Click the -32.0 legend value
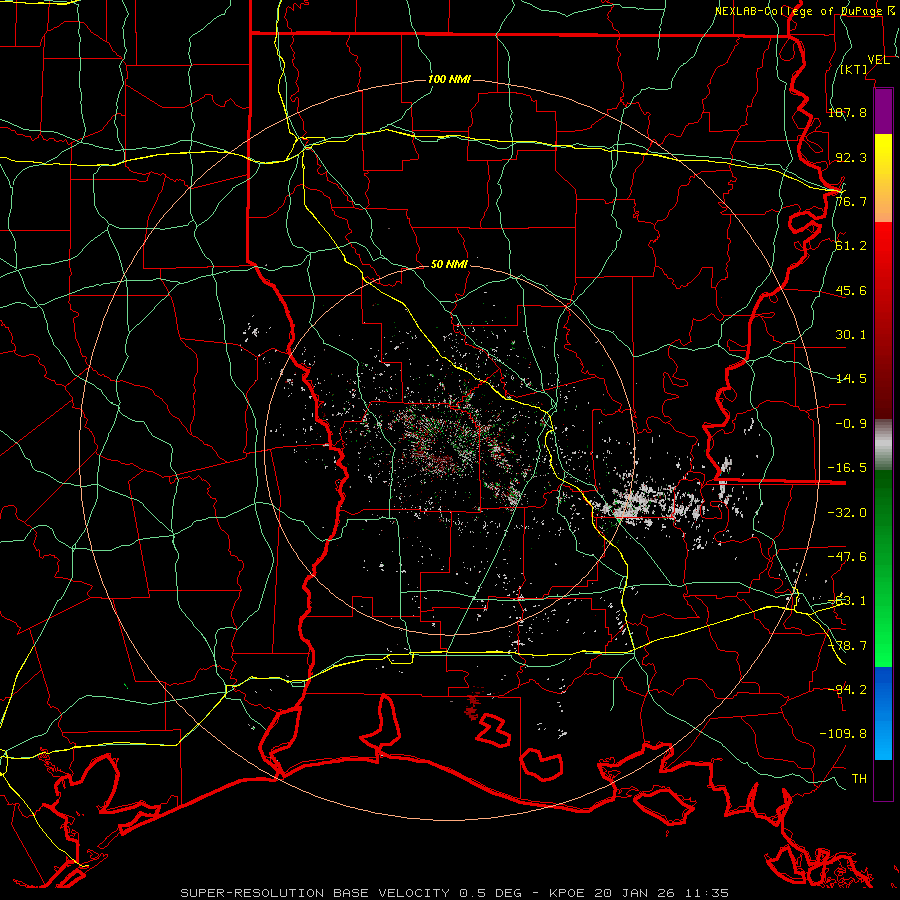The width and height of the screenshot is (900, 900). [x=847, y=513]
